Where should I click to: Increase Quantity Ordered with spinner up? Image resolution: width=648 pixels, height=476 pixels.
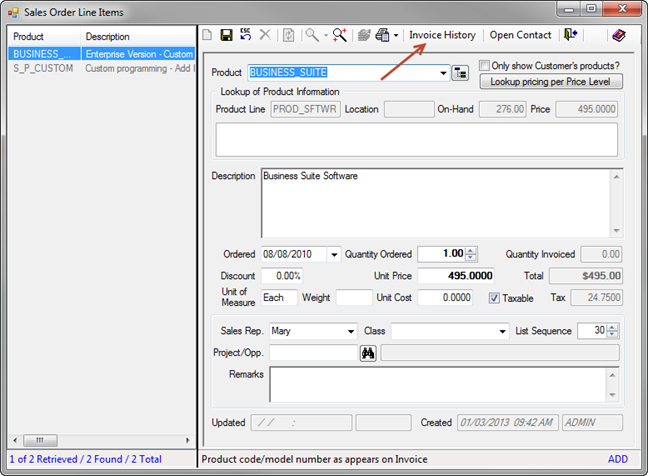471,251
